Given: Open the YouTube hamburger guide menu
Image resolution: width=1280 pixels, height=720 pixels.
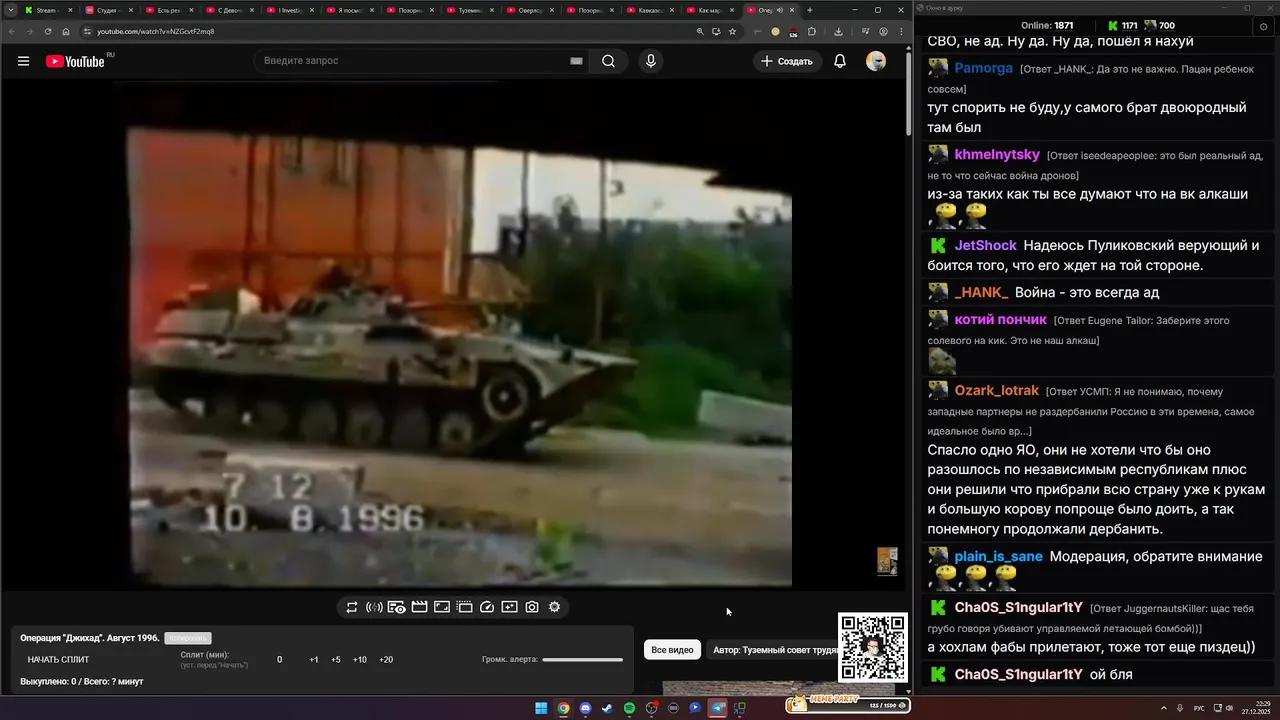Looking at the screenshot, I should point(23,61).
